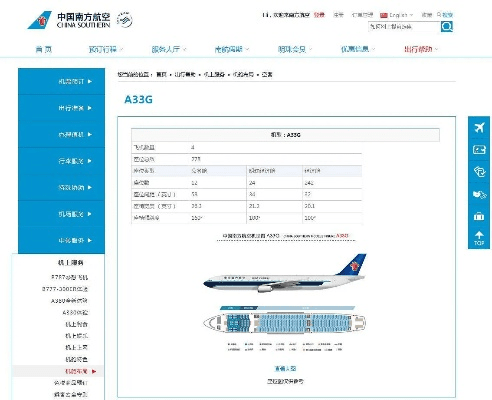
Task: Click the red login link in header
Action: coord(319,15)
